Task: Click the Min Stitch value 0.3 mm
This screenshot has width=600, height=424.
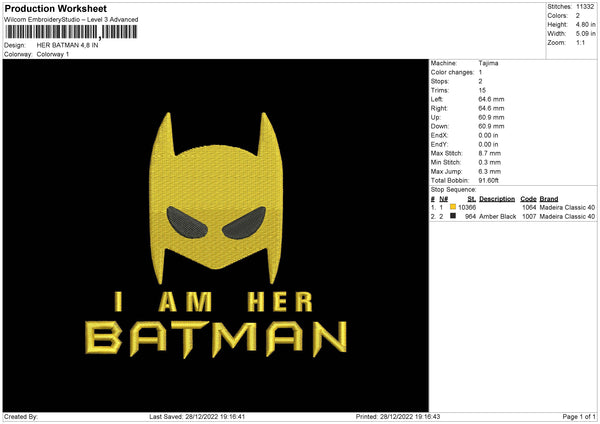Action: click(489, 162)
